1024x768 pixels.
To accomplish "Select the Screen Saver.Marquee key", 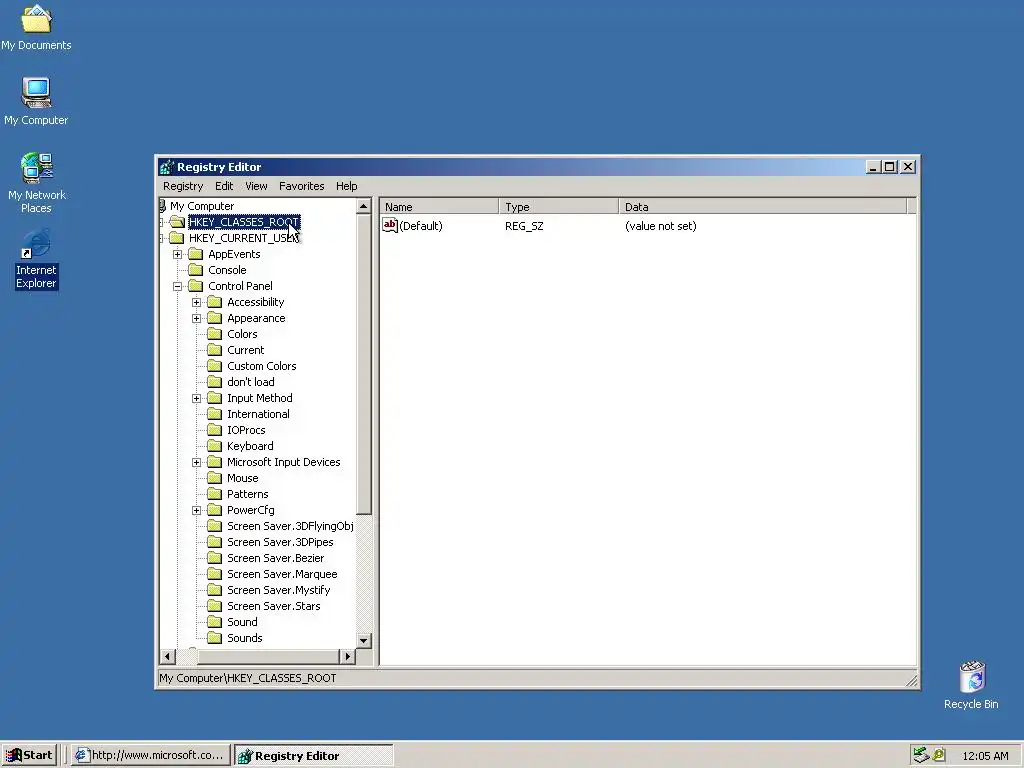I will coord(282,574).
